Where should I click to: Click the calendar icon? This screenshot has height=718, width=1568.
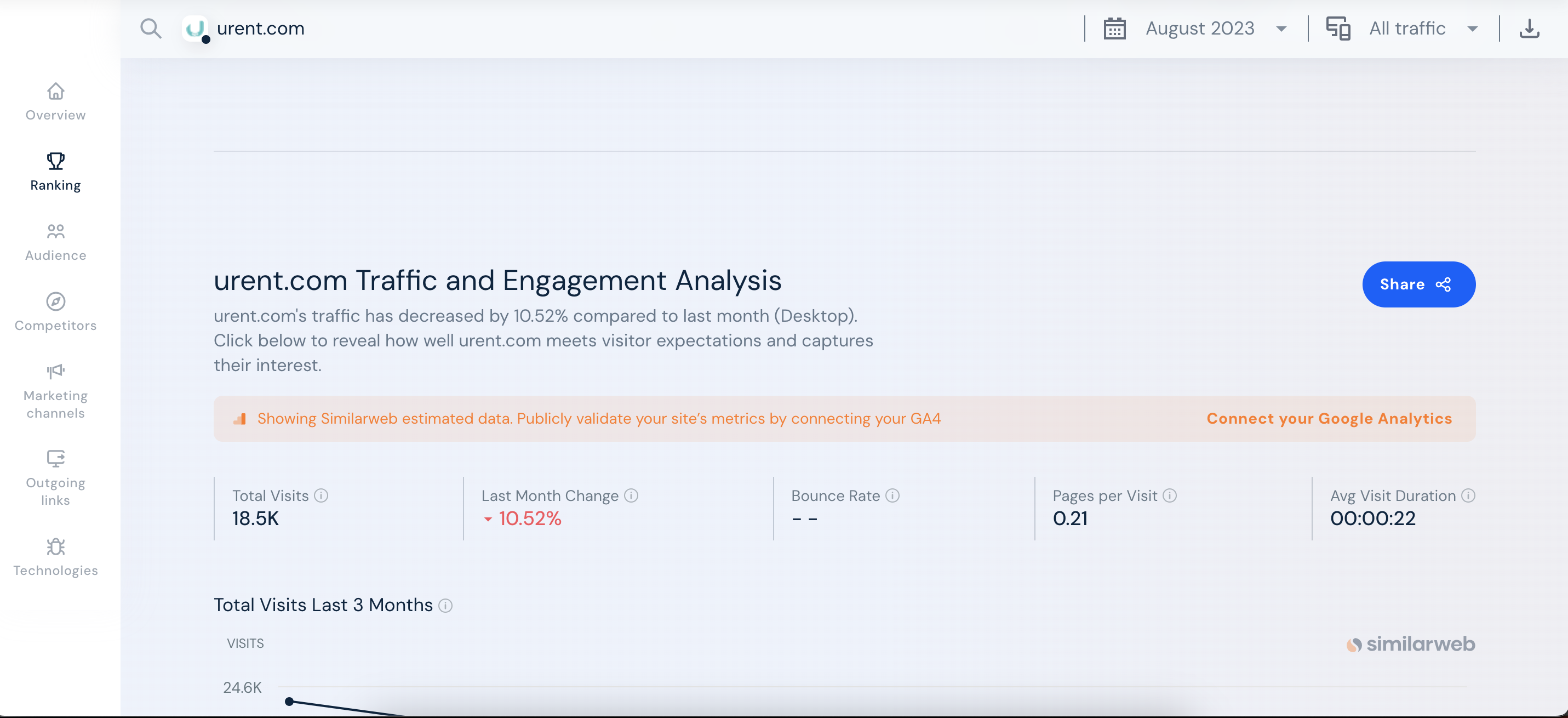[x=1114, y=29]
